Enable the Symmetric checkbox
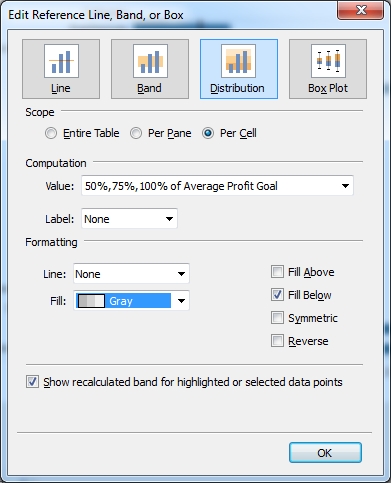Screen dimensions: 391x483 coord(277,318)
